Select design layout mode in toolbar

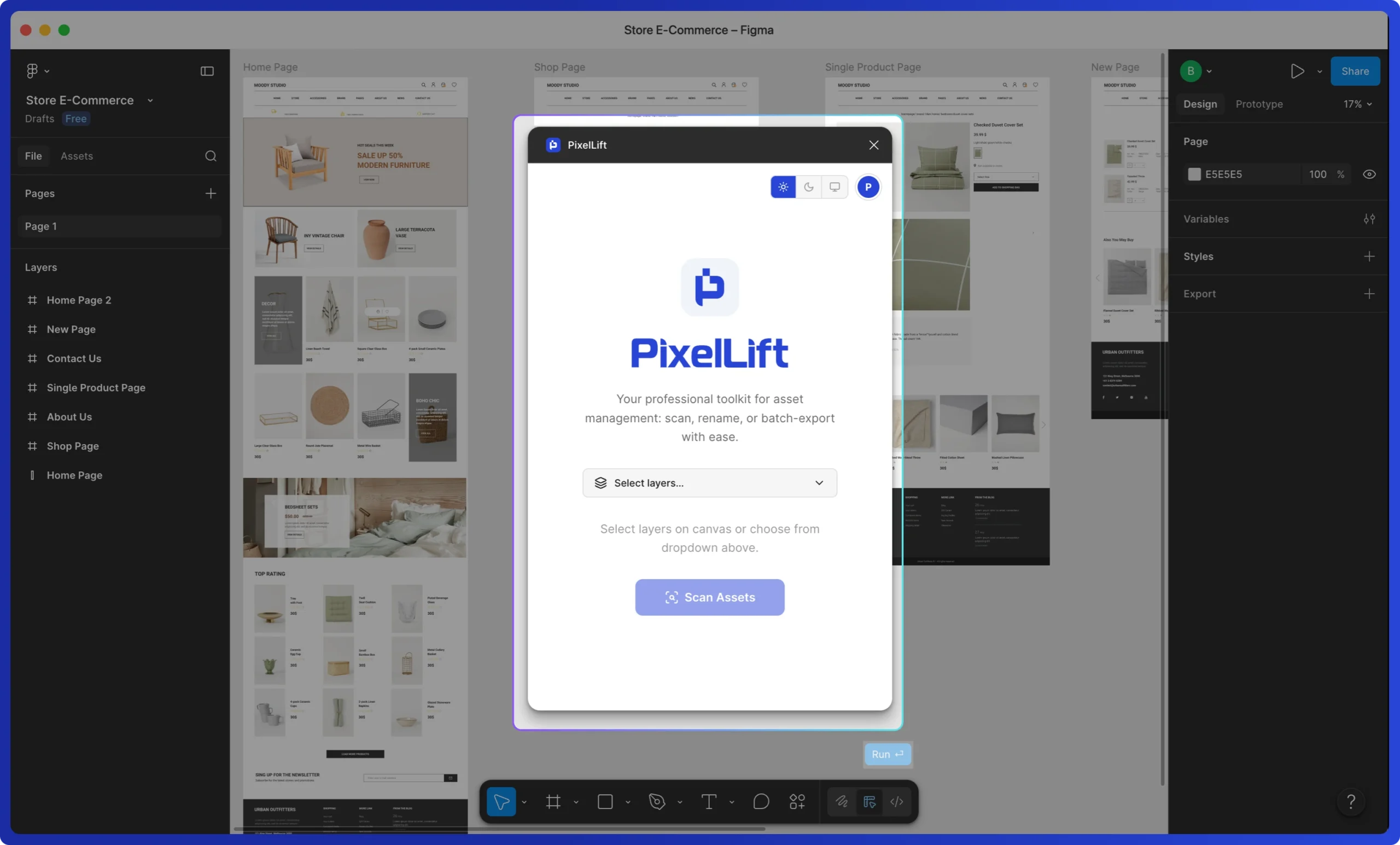869,801
